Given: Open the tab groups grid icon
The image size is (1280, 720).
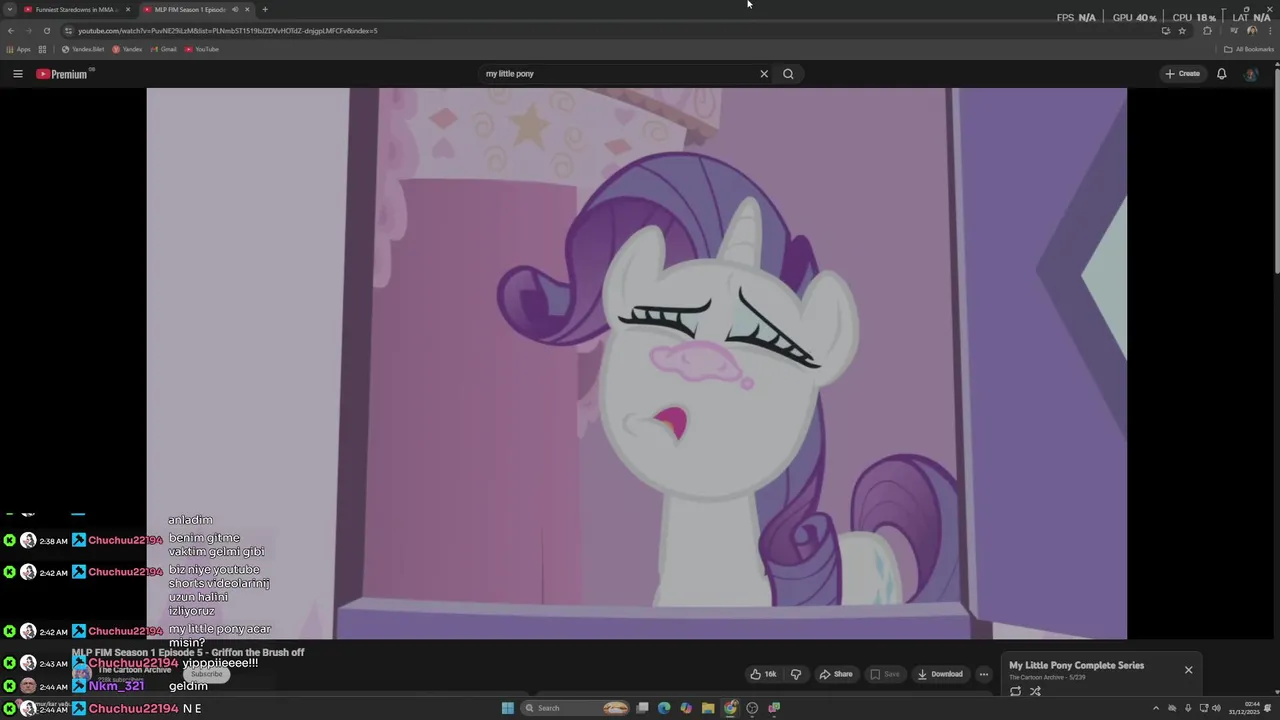Looking at the screenshot, I should coord(42,49).
